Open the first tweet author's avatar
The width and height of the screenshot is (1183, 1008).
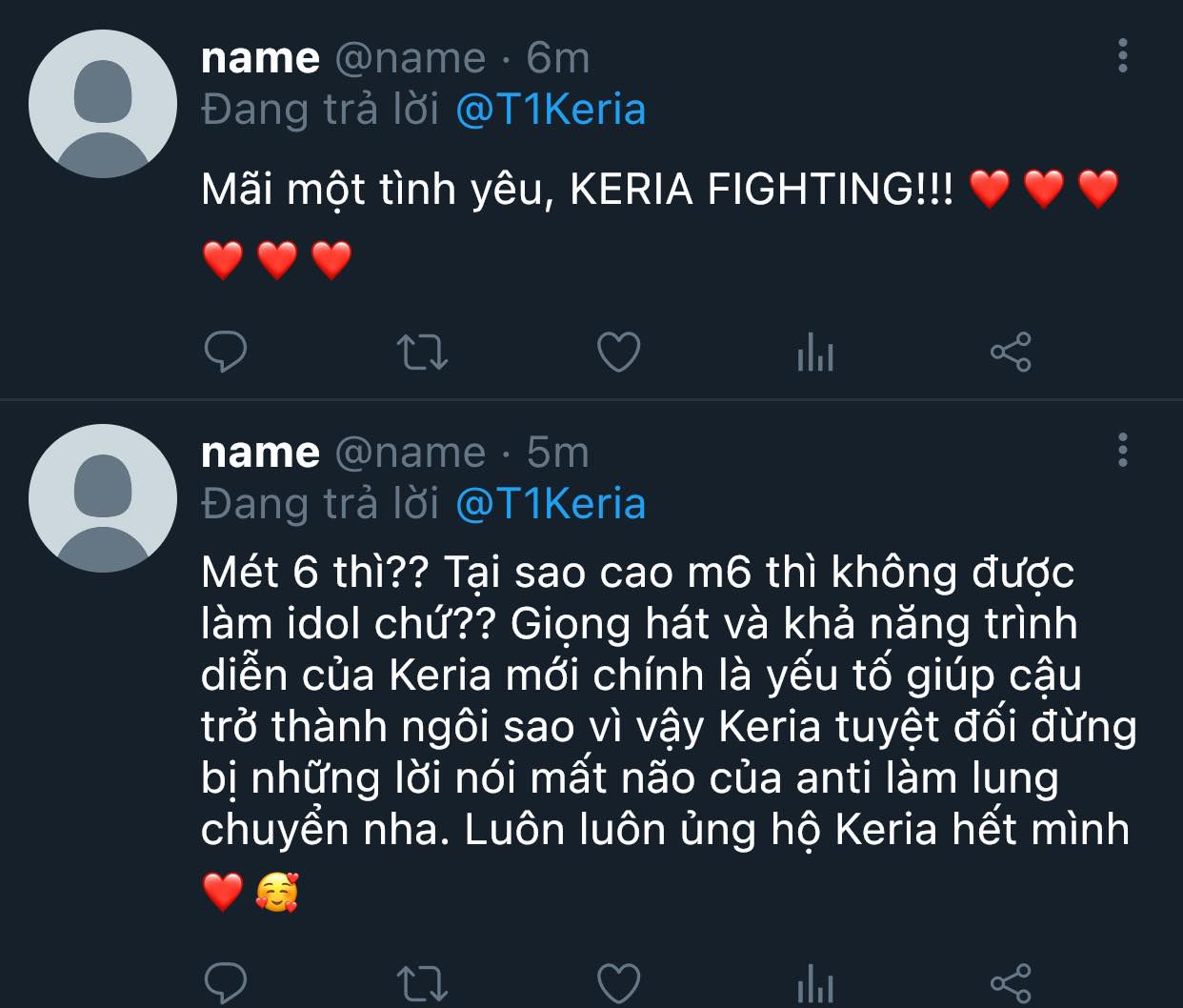click(103, 104)
